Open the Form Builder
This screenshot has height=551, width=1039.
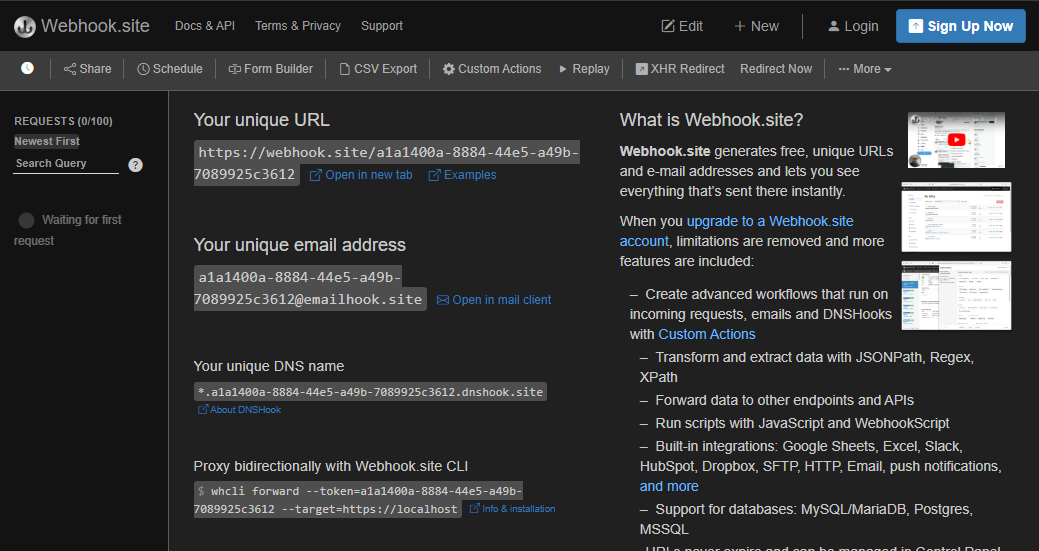pos(270,69)
